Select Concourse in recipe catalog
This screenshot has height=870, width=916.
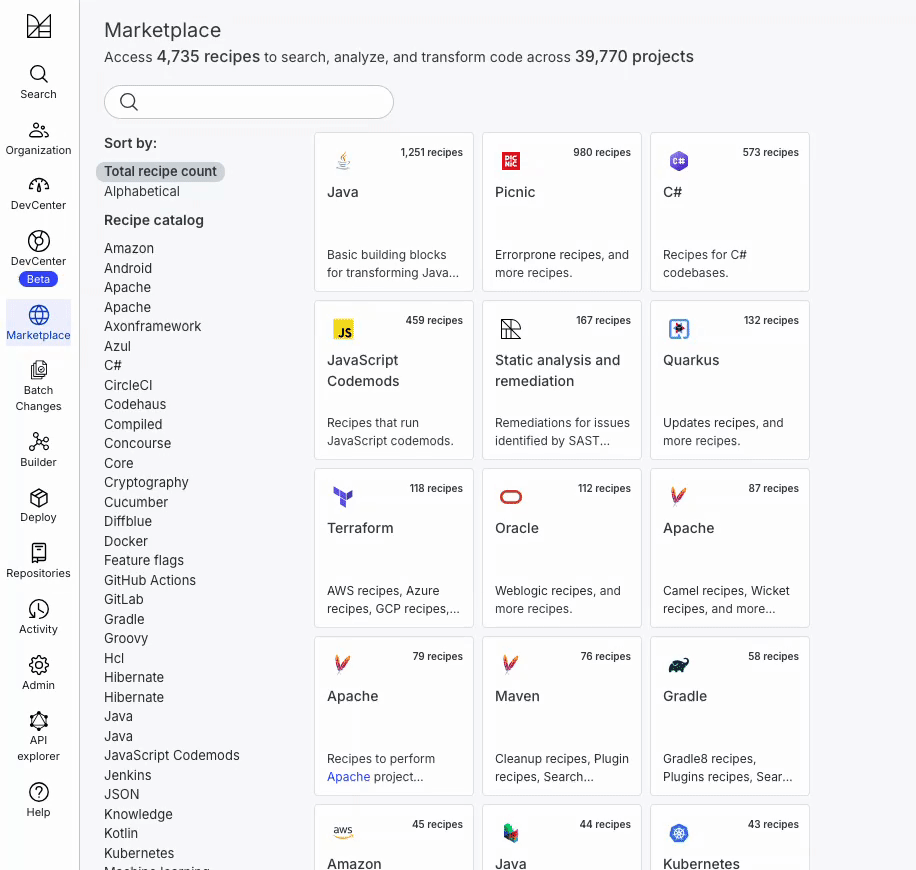[x=137, y=443]
